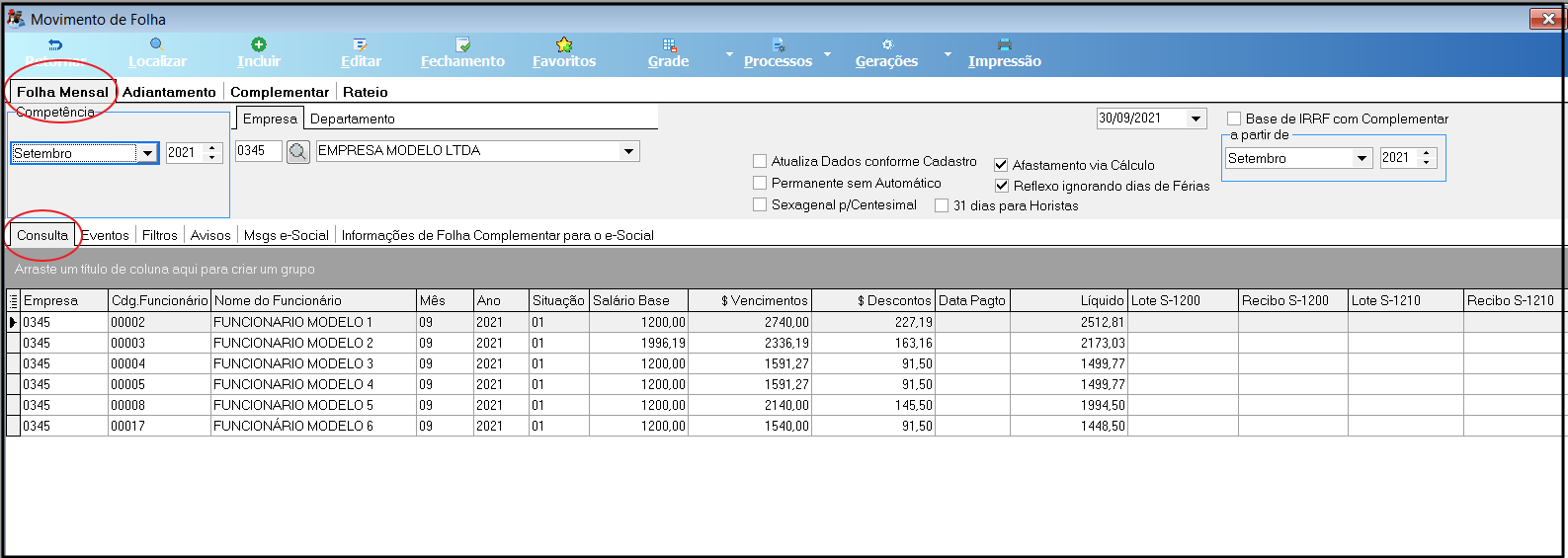Switch to the Folha Mensal tab
Image resolution: width=1568 pixels, height=558 pixels.
(x=62, y=92)
